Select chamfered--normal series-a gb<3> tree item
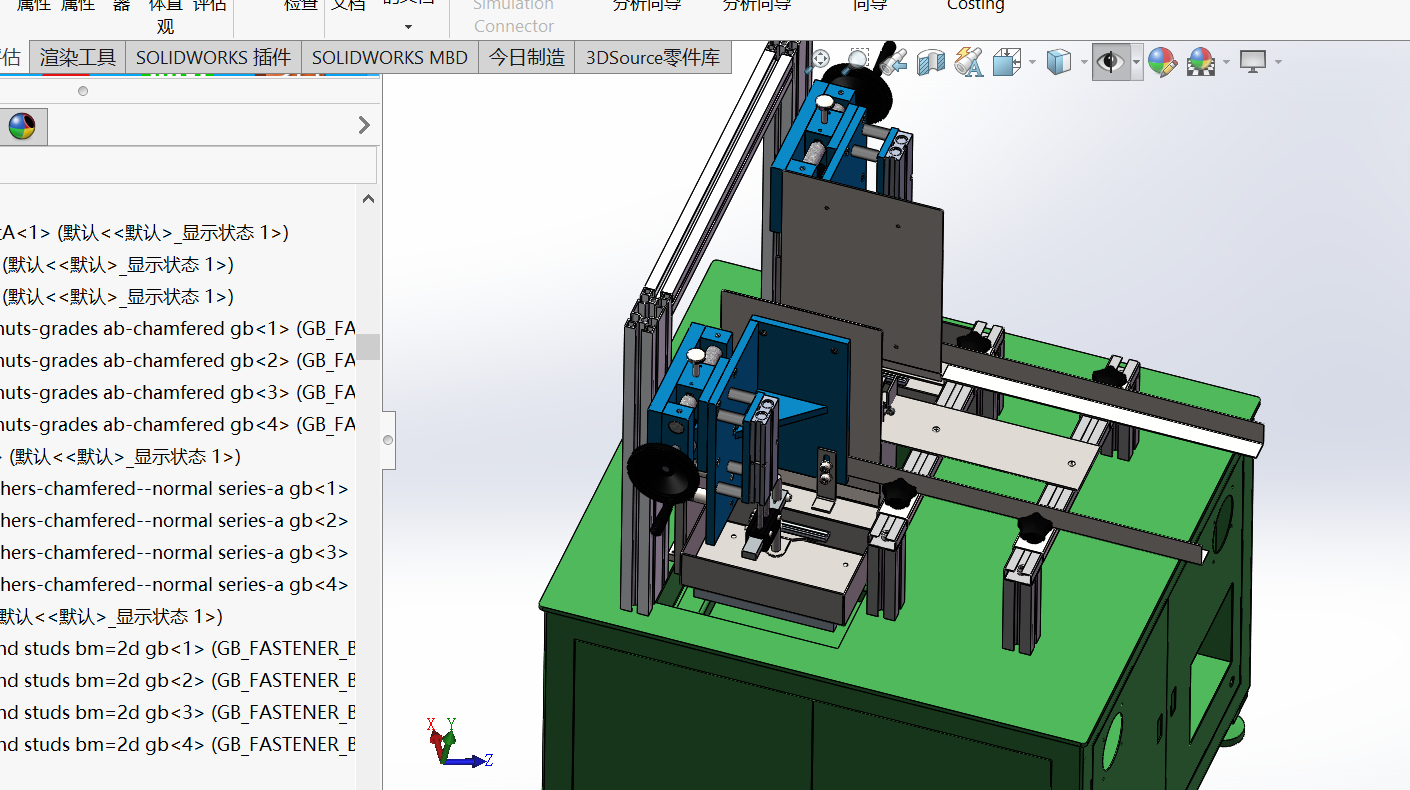1410x790 pixels. tap(174, 552)
